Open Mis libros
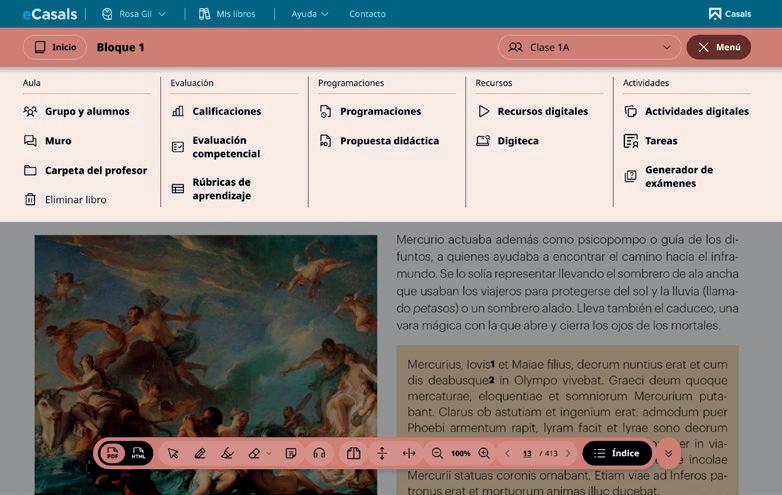This screenshot has width=782, height=495. pos(227,14)
